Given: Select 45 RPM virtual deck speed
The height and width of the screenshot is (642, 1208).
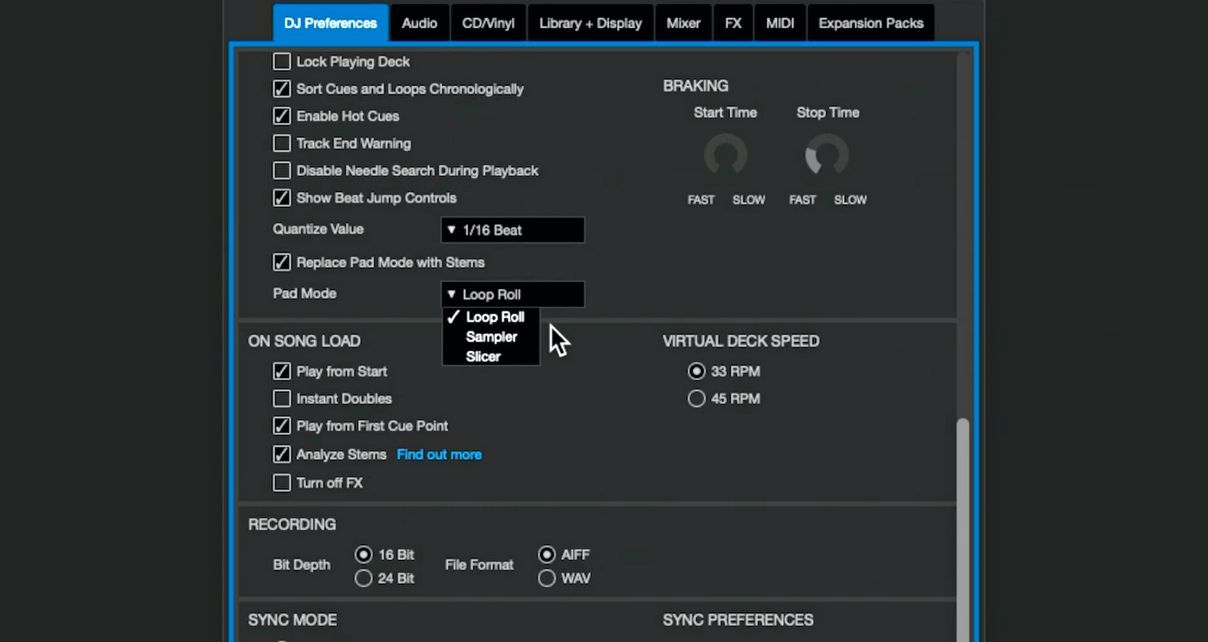Looking at the screenshot, I should coord(697,399).
